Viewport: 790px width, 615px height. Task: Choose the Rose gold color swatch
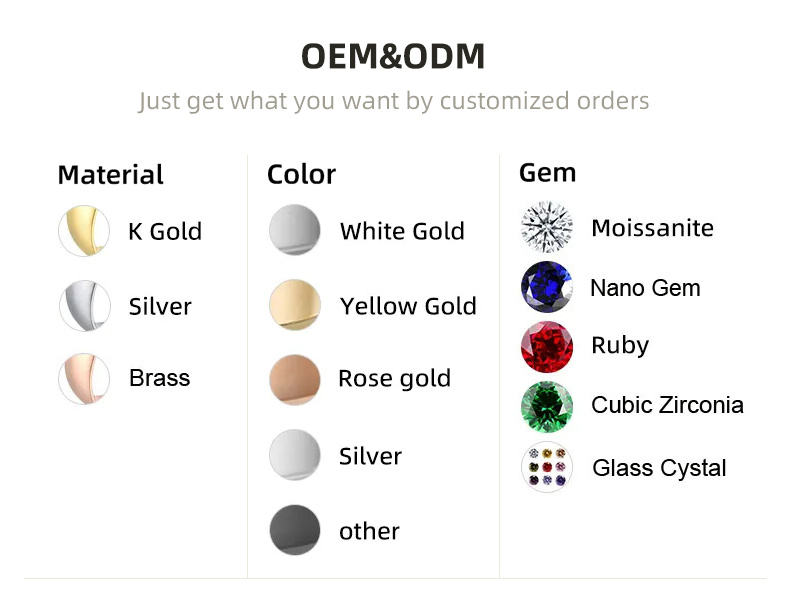(295, 379)
